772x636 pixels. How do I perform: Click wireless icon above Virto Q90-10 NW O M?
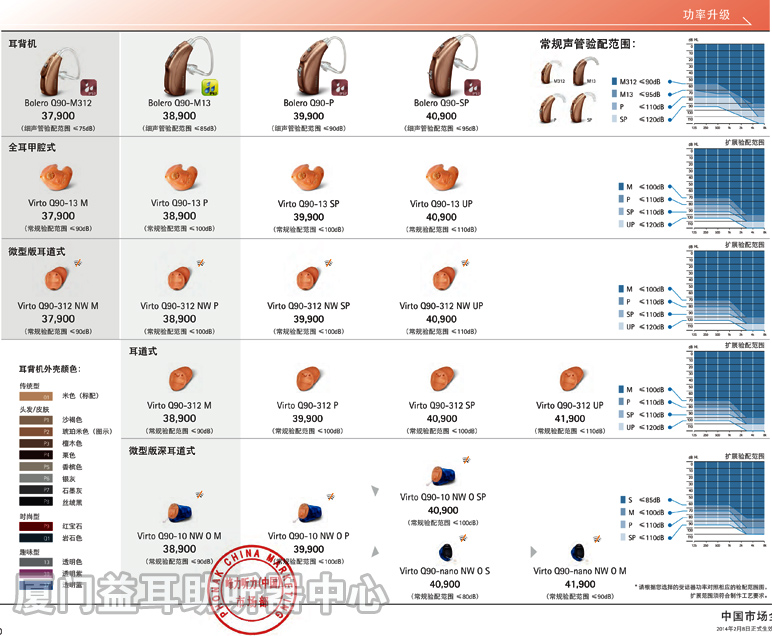pyautogui.click(x=199, y=494)
